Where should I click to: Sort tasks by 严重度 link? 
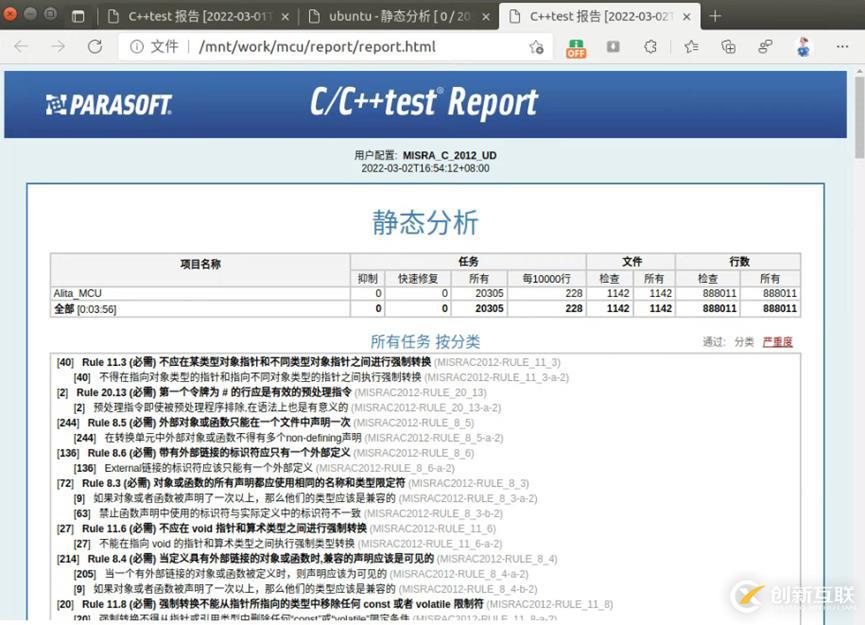coord(777,342)
